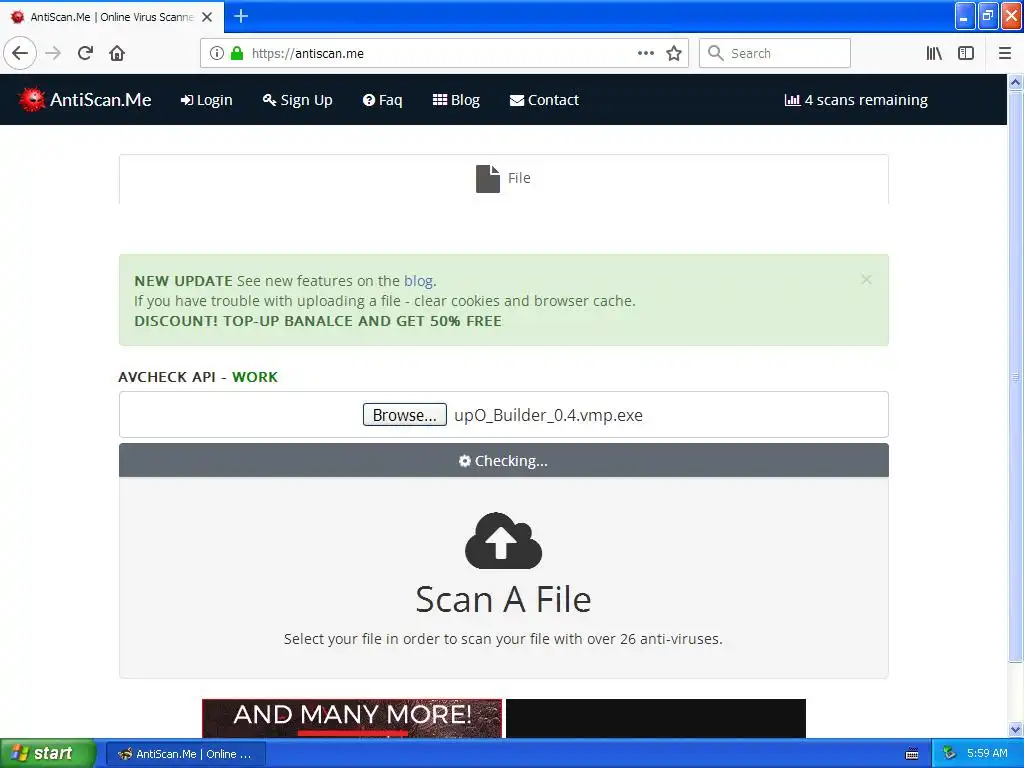This screenshot has height=768, width=1024.
Task: Click the 4 scans remaining indicator
Action: click(x=856, y=100)
